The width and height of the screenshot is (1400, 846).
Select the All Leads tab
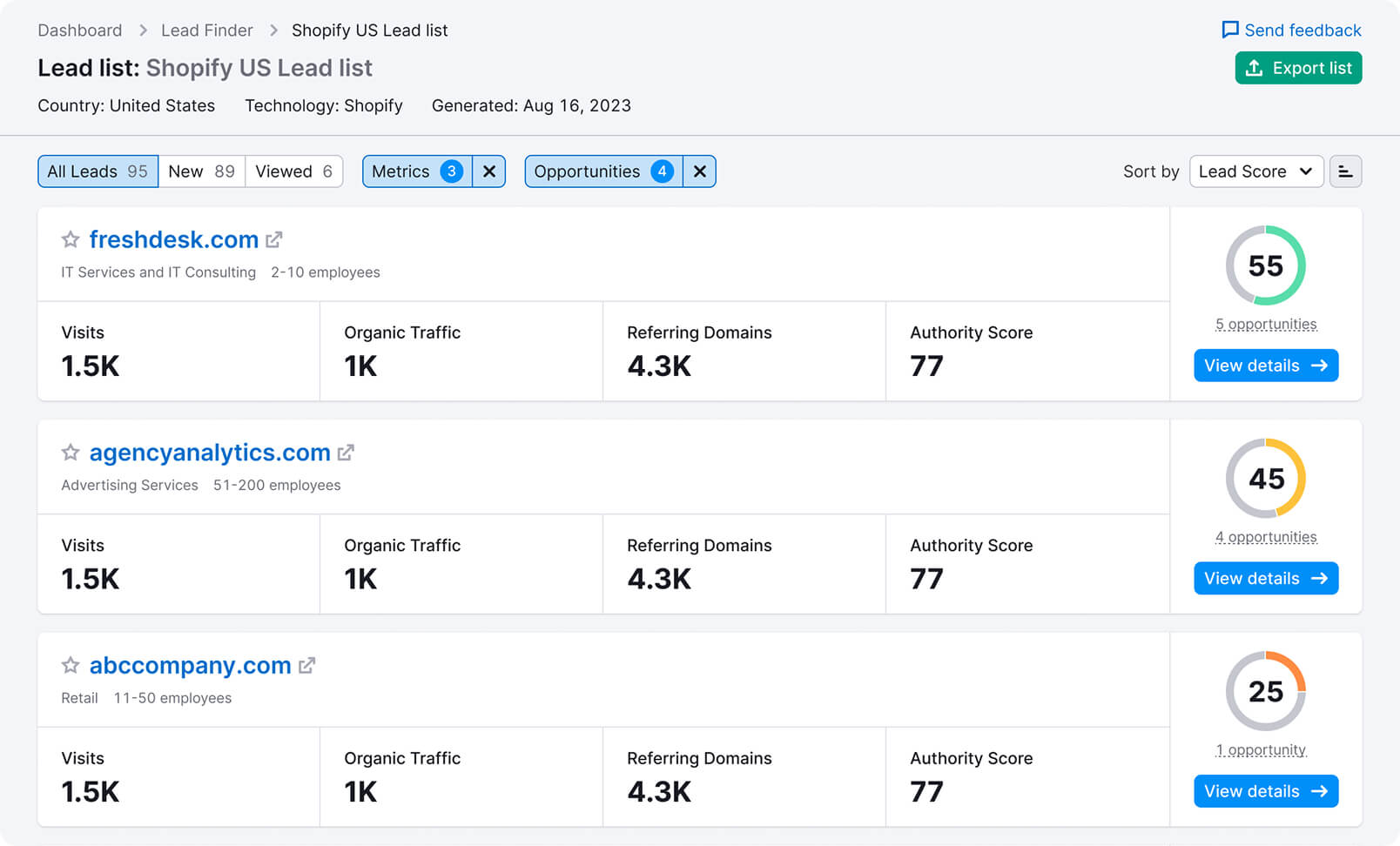tap(98, 171)
